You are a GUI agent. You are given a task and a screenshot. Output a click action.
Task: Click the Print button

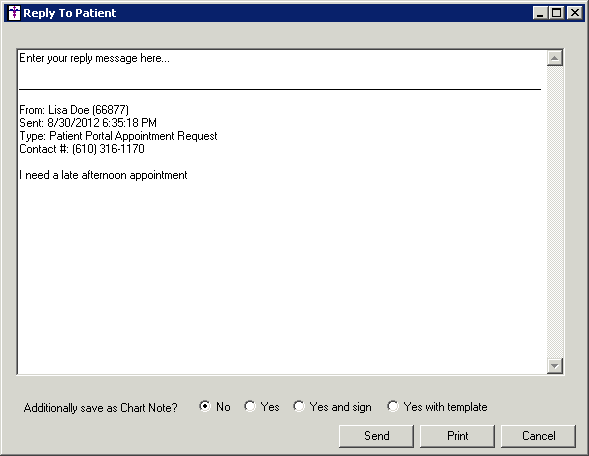458,436
